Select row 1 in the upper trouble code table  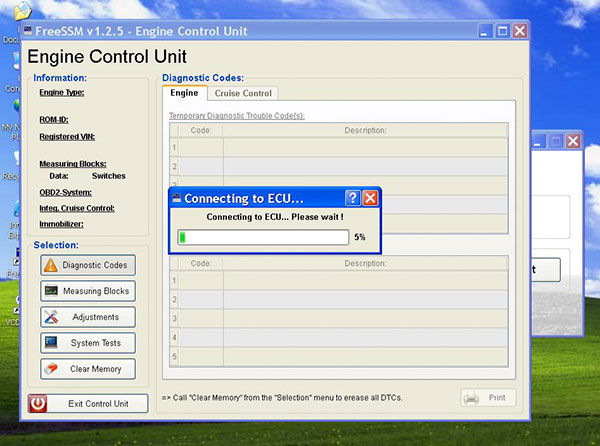click(339, 147)
